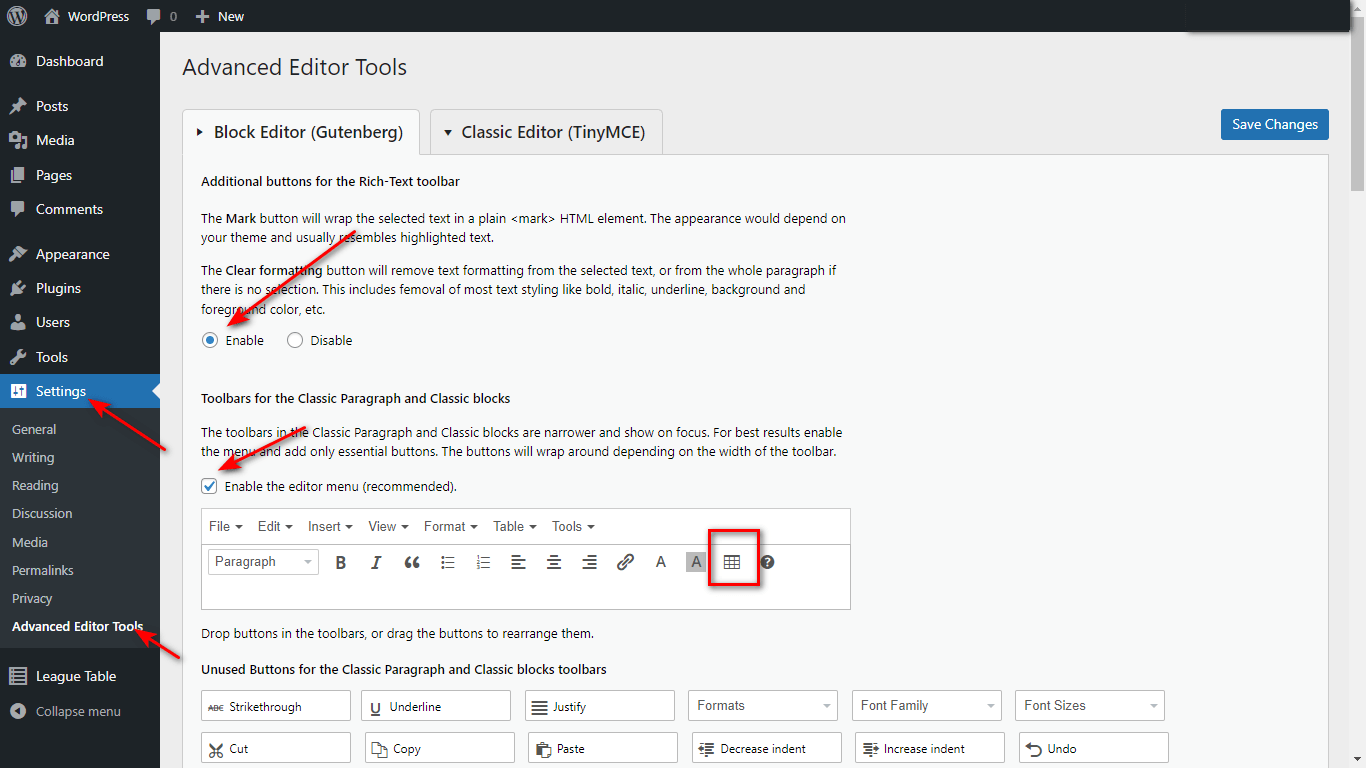Open the Permalinks settings link
Screen dimensions: 1366x768
click(x=43, y=570)
